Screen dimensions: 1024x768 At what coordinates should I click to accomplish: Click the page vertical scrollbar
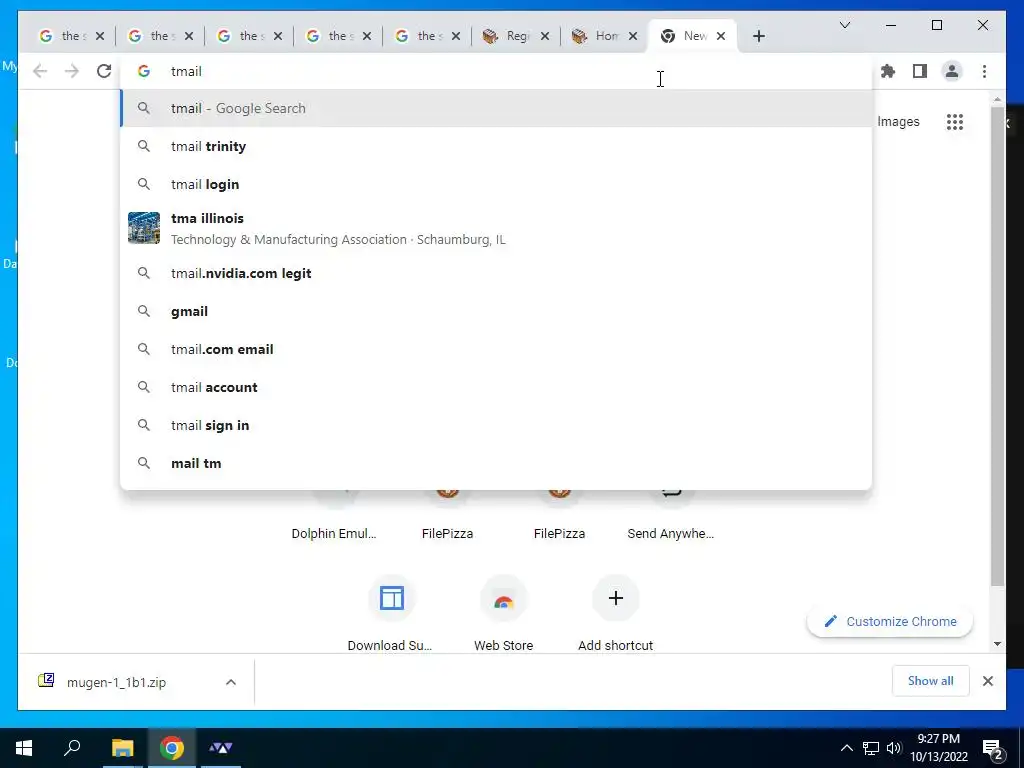[997, 346]
